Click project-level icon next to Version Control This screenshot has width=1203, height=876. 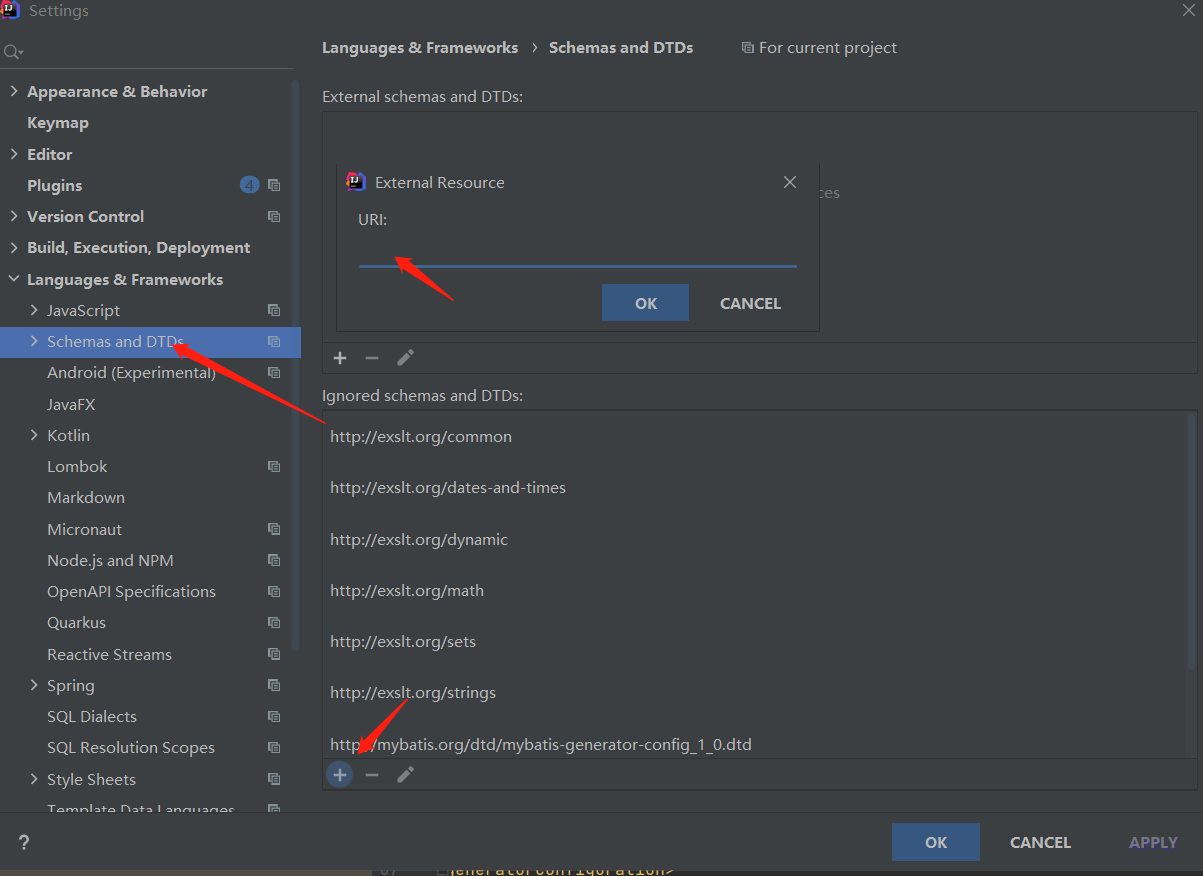(274, 217)
